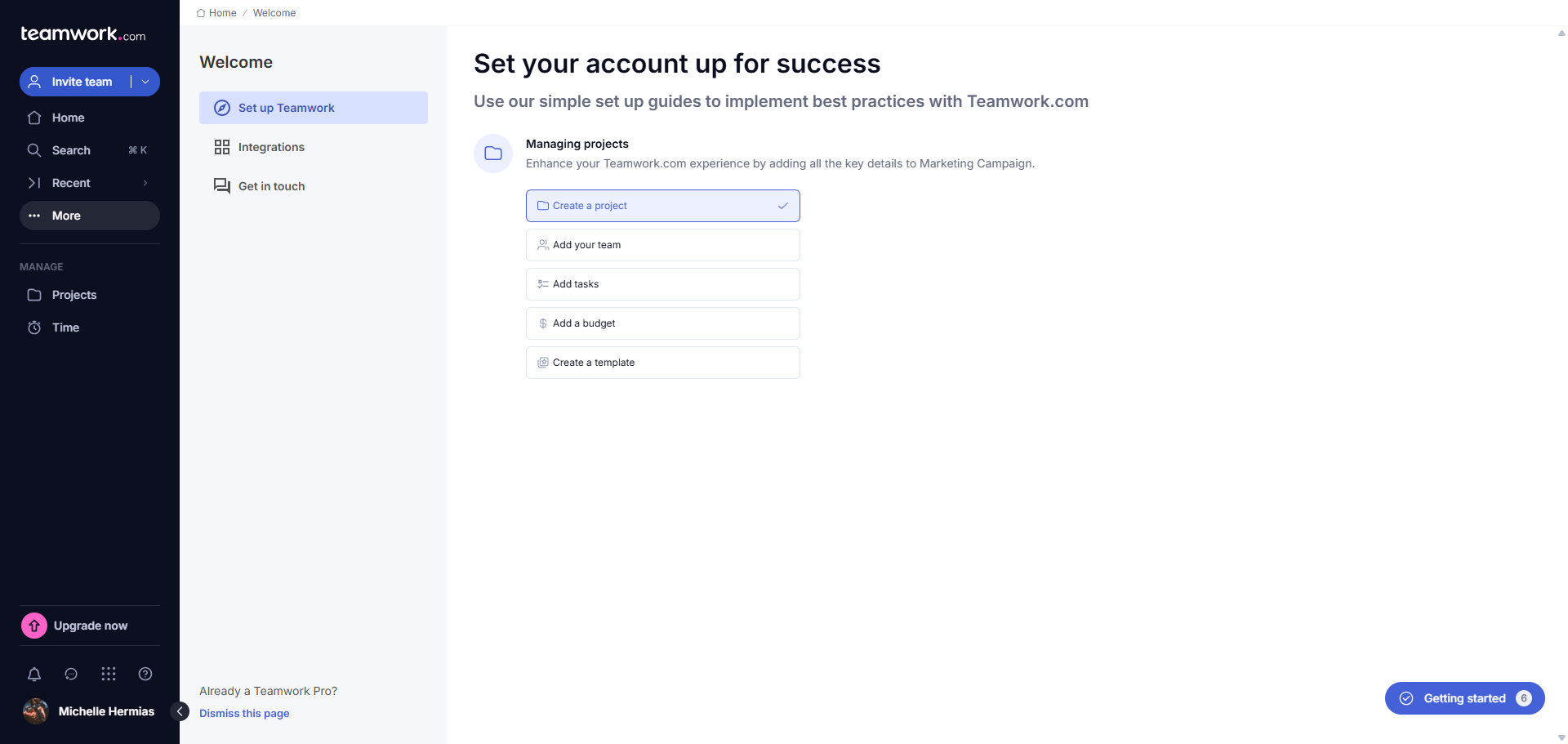Click the pink Upgrade now arrow icon

click(x=34, y=626)
